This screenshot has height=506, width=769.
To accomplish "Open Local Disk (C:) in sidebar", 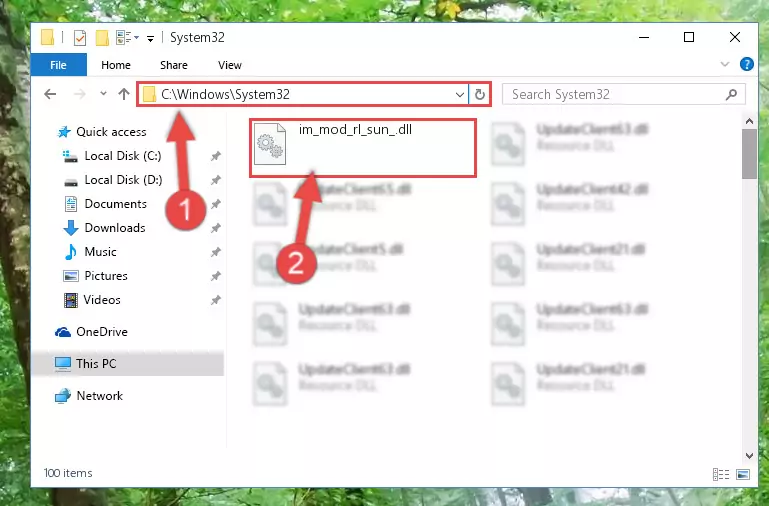I will point(123,156).
